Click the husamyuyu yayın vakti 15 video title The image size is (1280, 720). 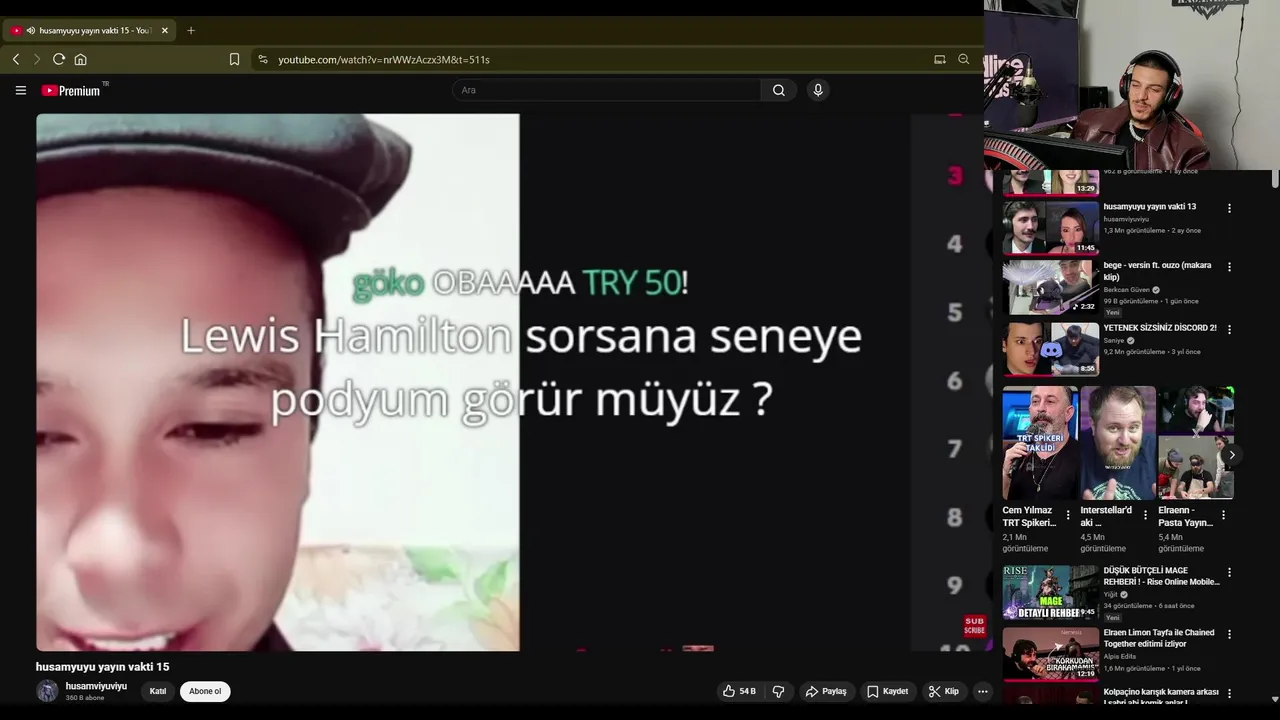click(103, 667)
